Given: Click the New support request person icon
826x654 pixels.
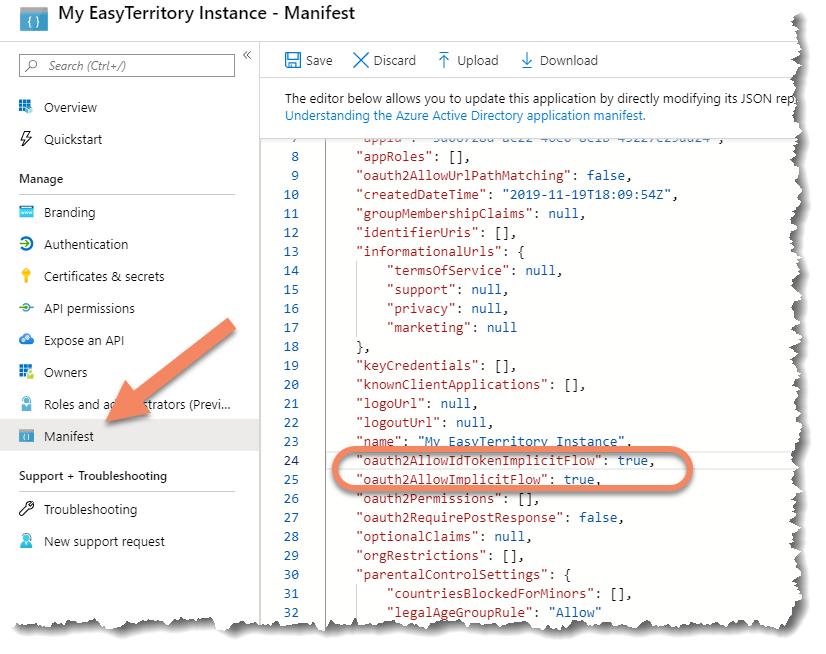Looking at the screenshot, I should click(26, 541).
